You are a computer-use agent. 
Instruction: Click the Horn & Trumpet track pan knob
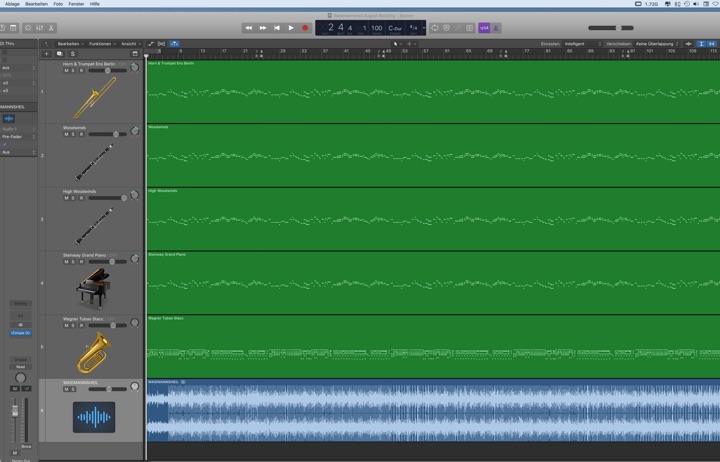(x=135, y=68)
